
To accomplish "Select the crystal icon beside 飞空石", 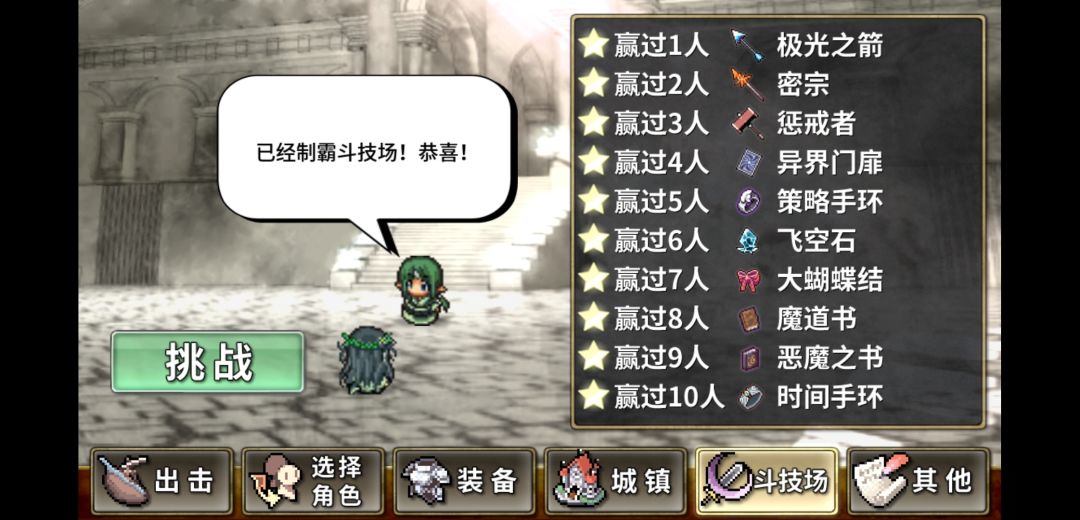I will [x=748, y=242].
